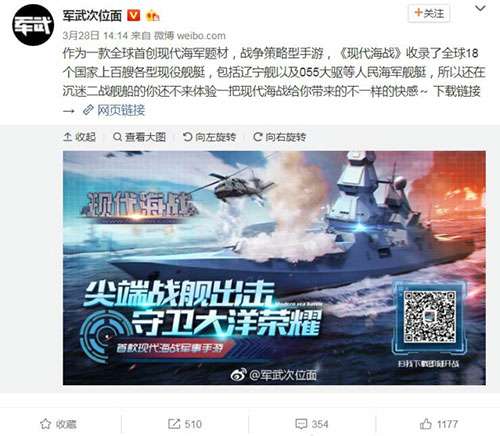
Task: Rotate image left with 向左旋转
Action: [x=209, y=137]
